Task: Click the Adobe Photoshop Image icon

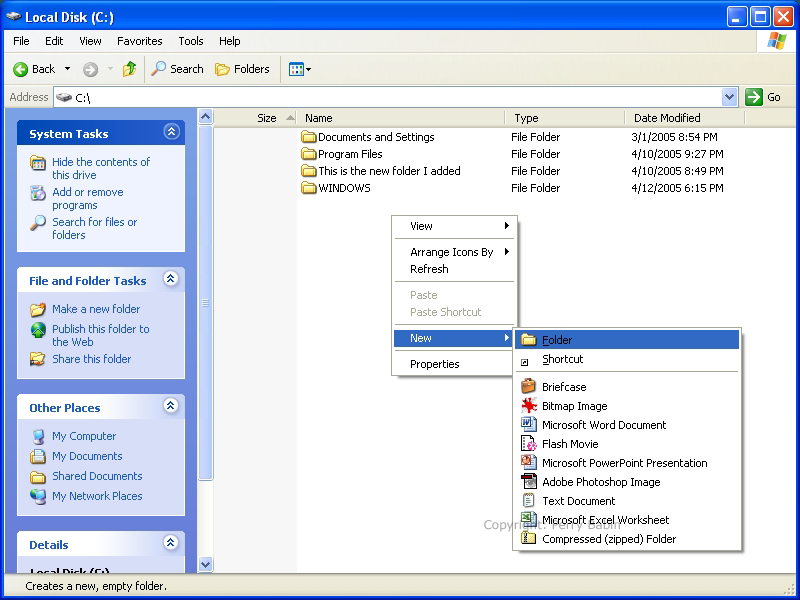Action: coord(529,481)
